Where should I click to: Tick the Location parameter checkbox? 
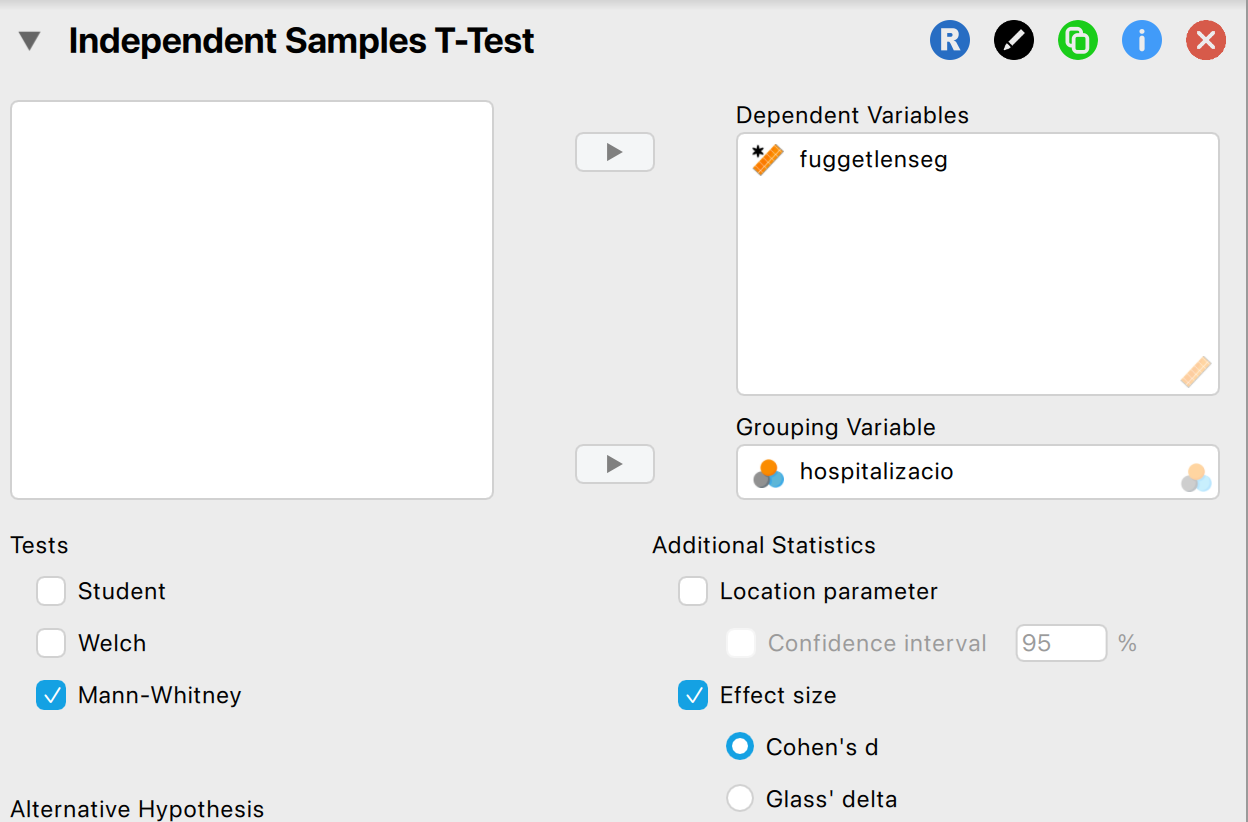point(693,592)
